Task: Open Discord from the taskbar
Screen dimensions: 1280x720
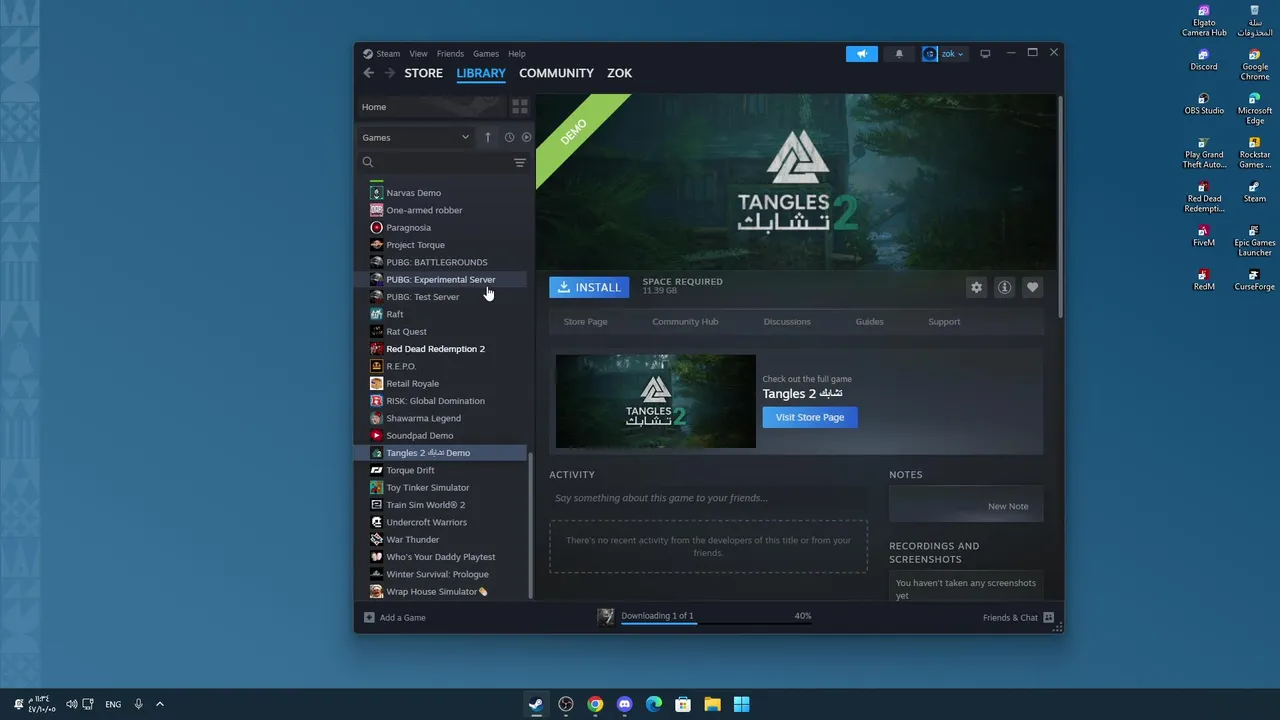Action: 625,704
